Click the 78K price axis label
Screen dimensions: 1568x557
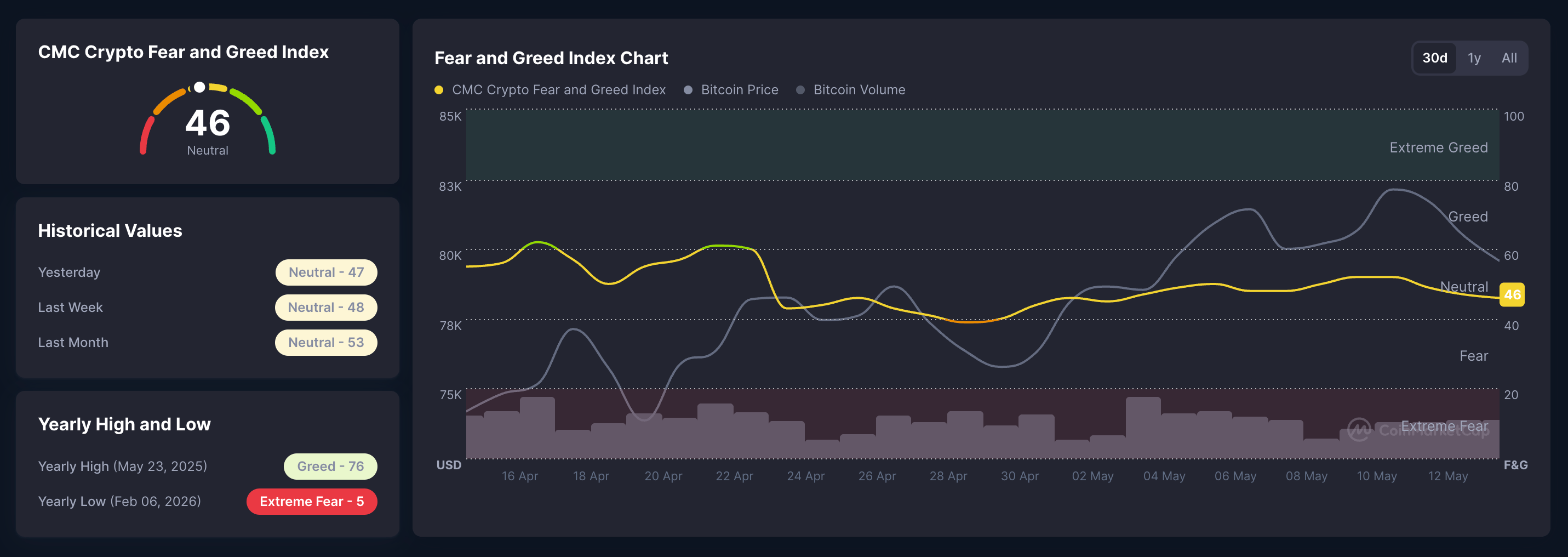[x=450, y=326]
